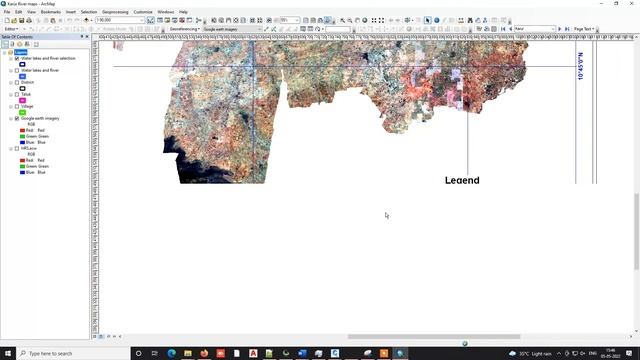Click List By Drawing Order icon

pyautogui.click(x=5, y=44)
